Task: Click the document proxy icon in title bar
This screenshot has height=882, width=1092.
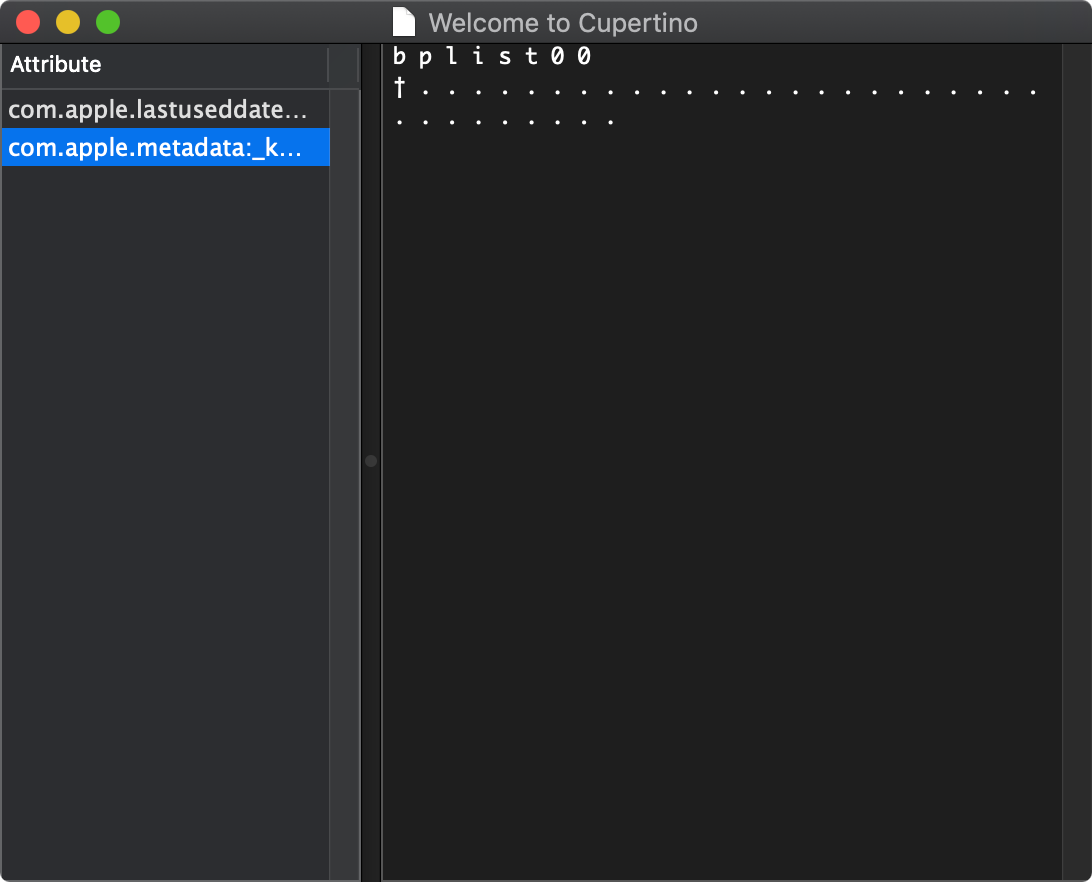Action: click(x=404, y=22)
